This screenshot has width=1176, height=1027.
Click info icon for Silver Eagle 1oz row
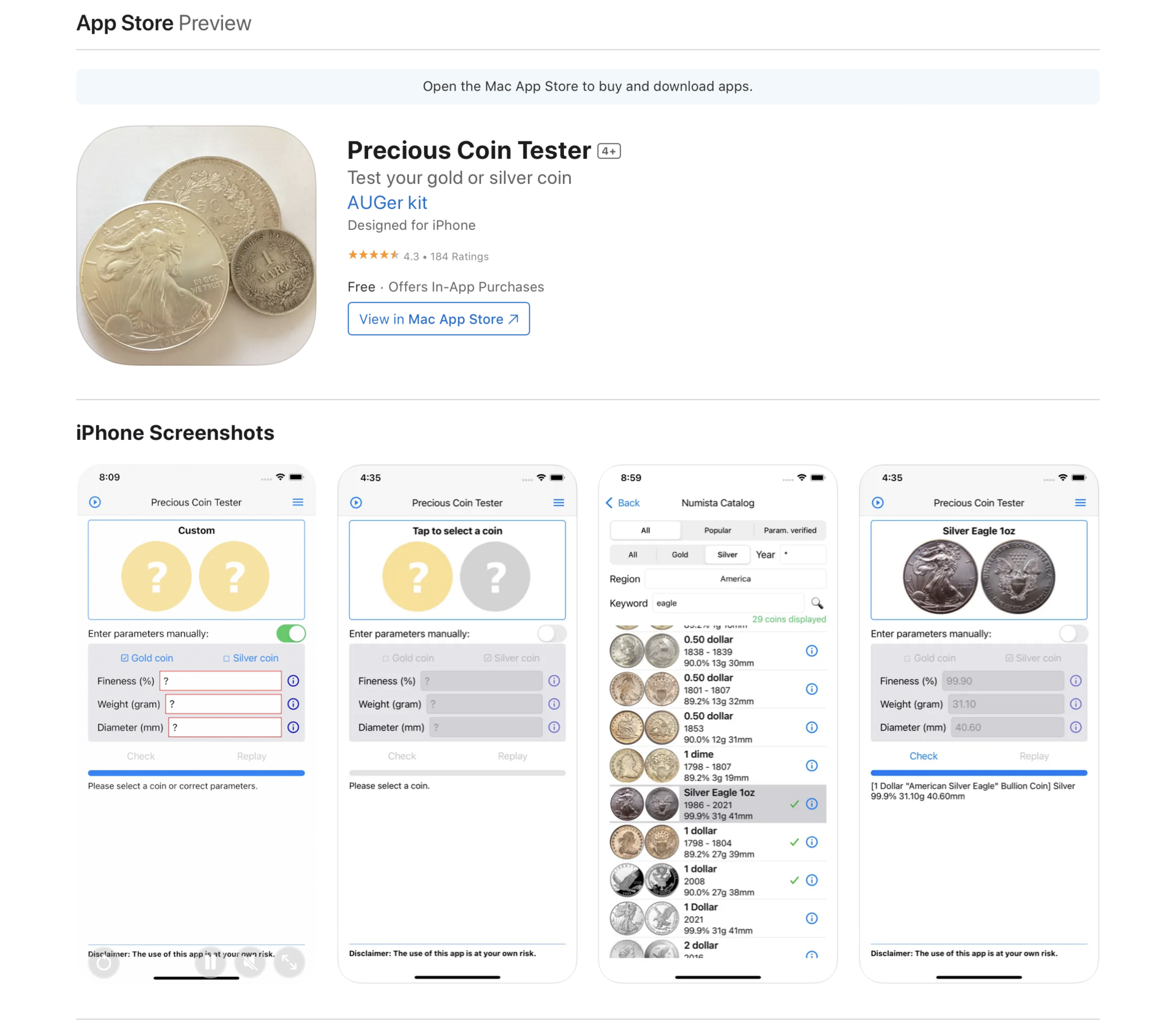812,804
